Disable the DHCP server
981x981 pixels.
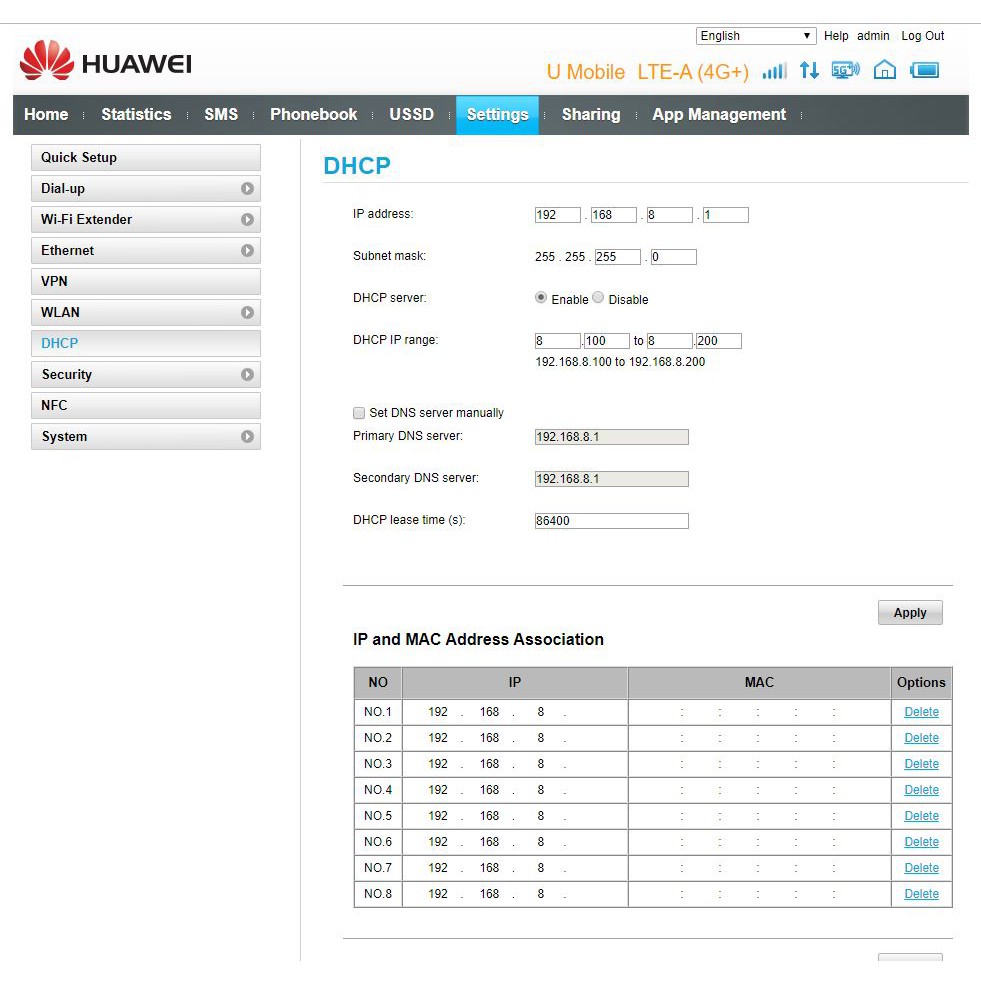[597, 298]
